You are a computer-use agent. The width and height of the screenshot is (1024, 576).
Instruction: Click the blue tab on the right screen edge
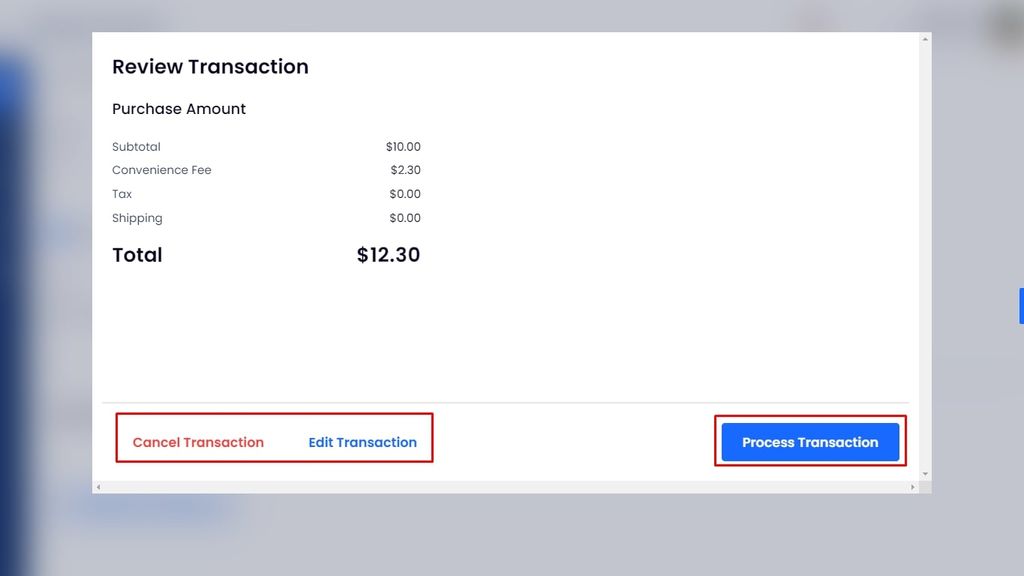click(x=1021, y=306)
